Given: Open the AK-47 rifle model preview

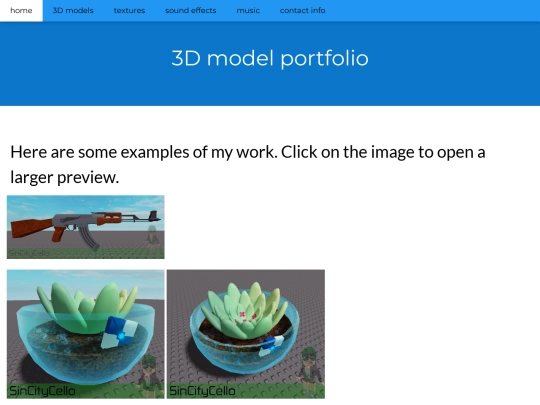Looking at the screenshot, I should 86,227.
